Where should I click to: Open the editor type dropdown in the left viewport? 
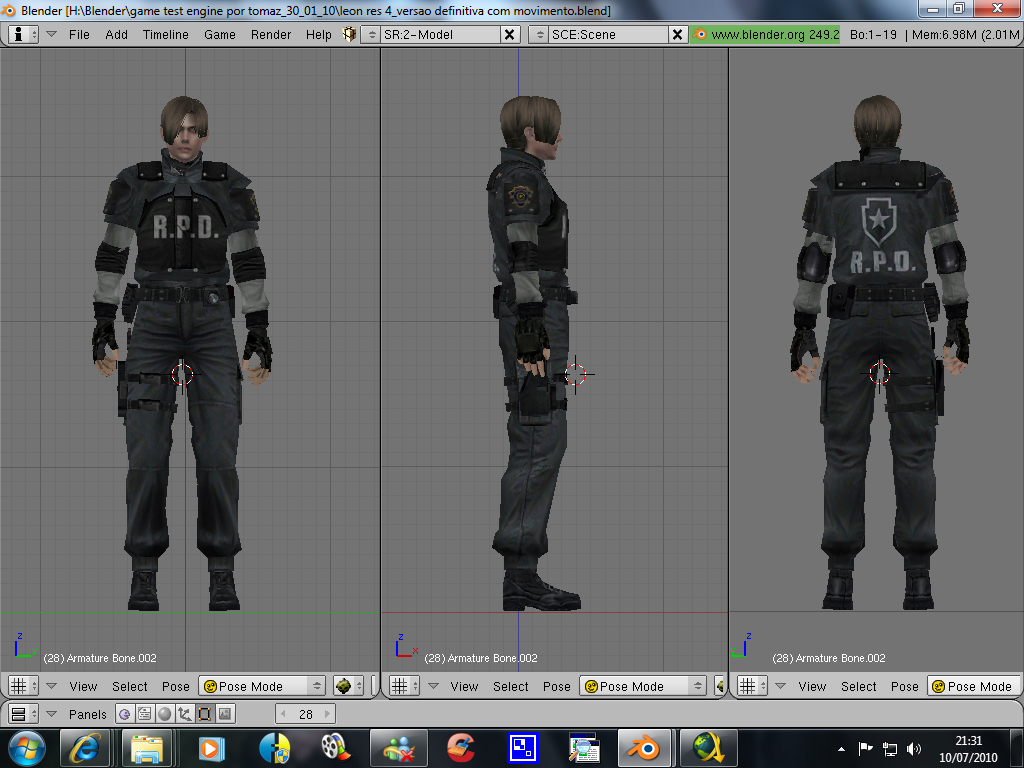pyautogui.click(x=20, y=686)
